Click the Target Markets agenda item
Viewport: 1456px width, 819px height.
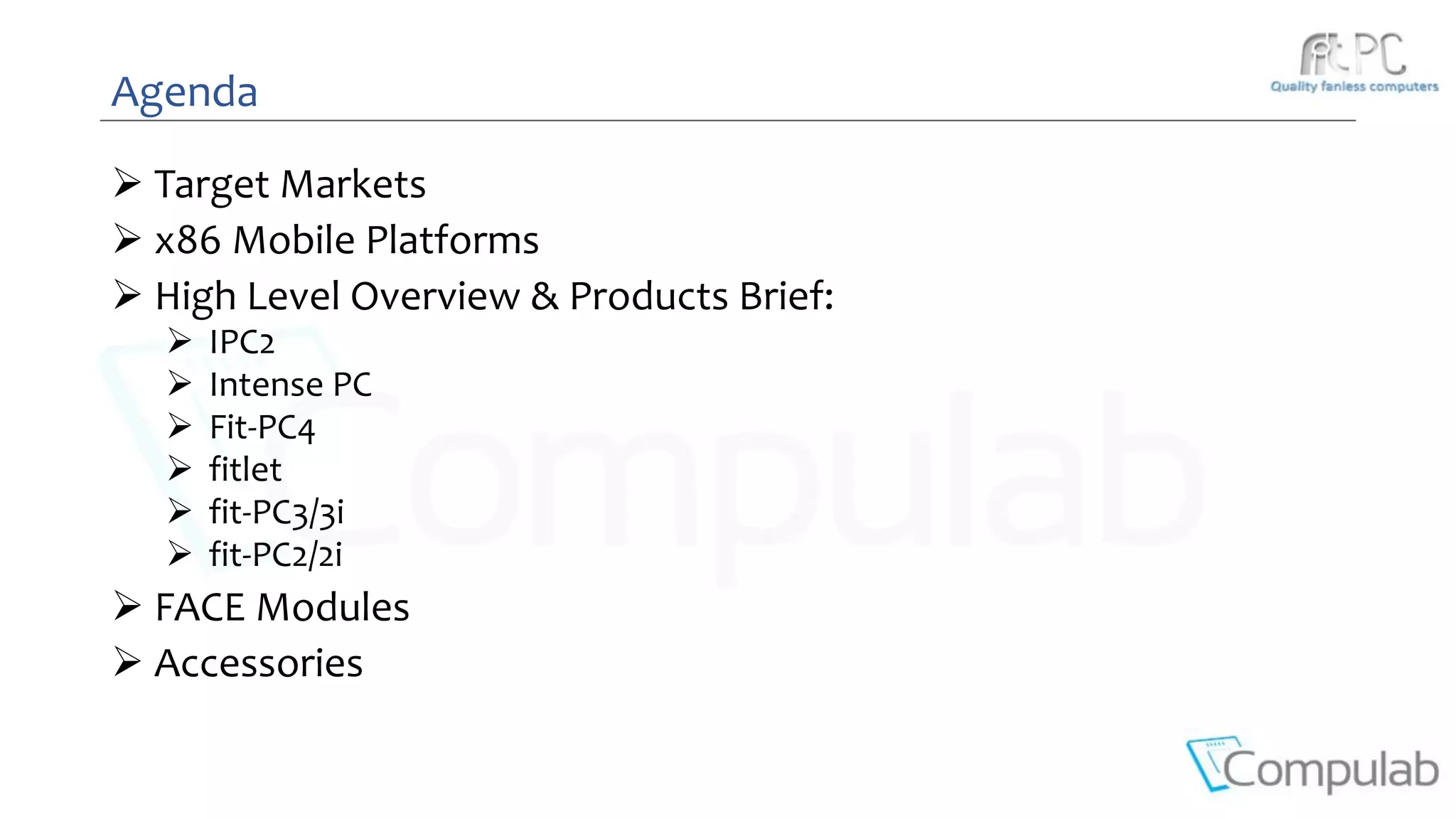pos(290,184)
